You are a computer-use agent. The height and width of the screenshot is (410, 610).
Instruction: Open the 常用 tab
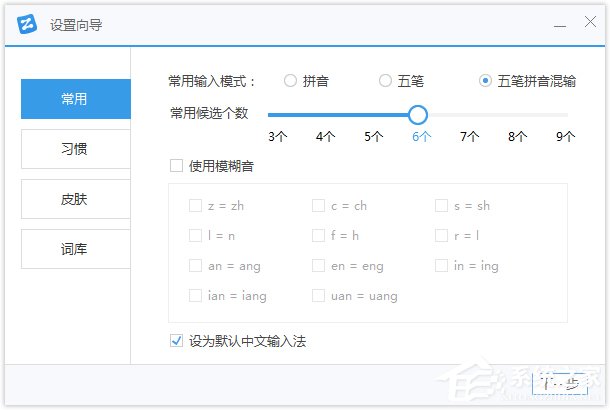(x=75, y=99)
